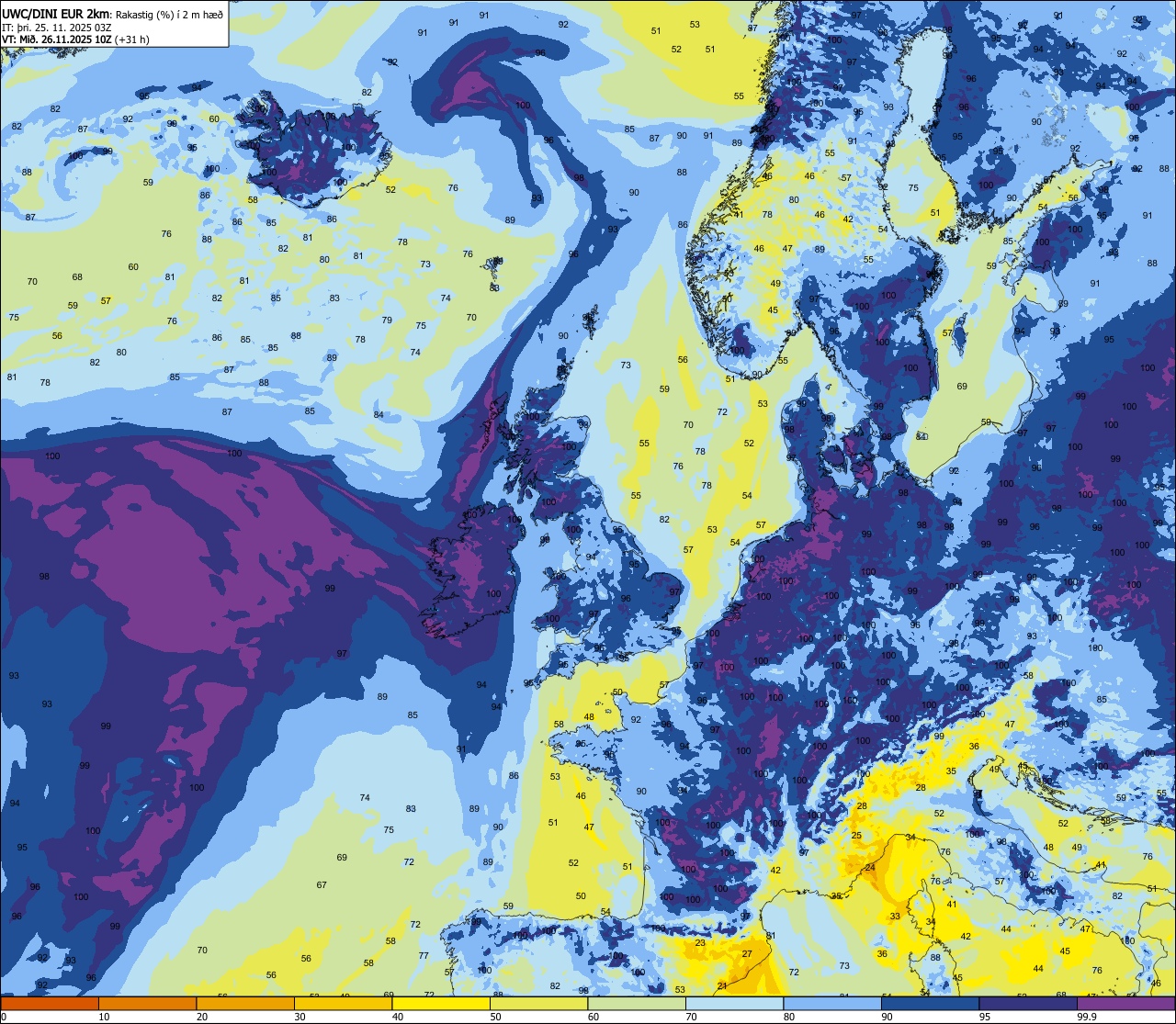This screenshot has width=1176, height=1024.
Task: Click the 'UWC/DINI EUR 2km' title text
Action: [56, 13]
